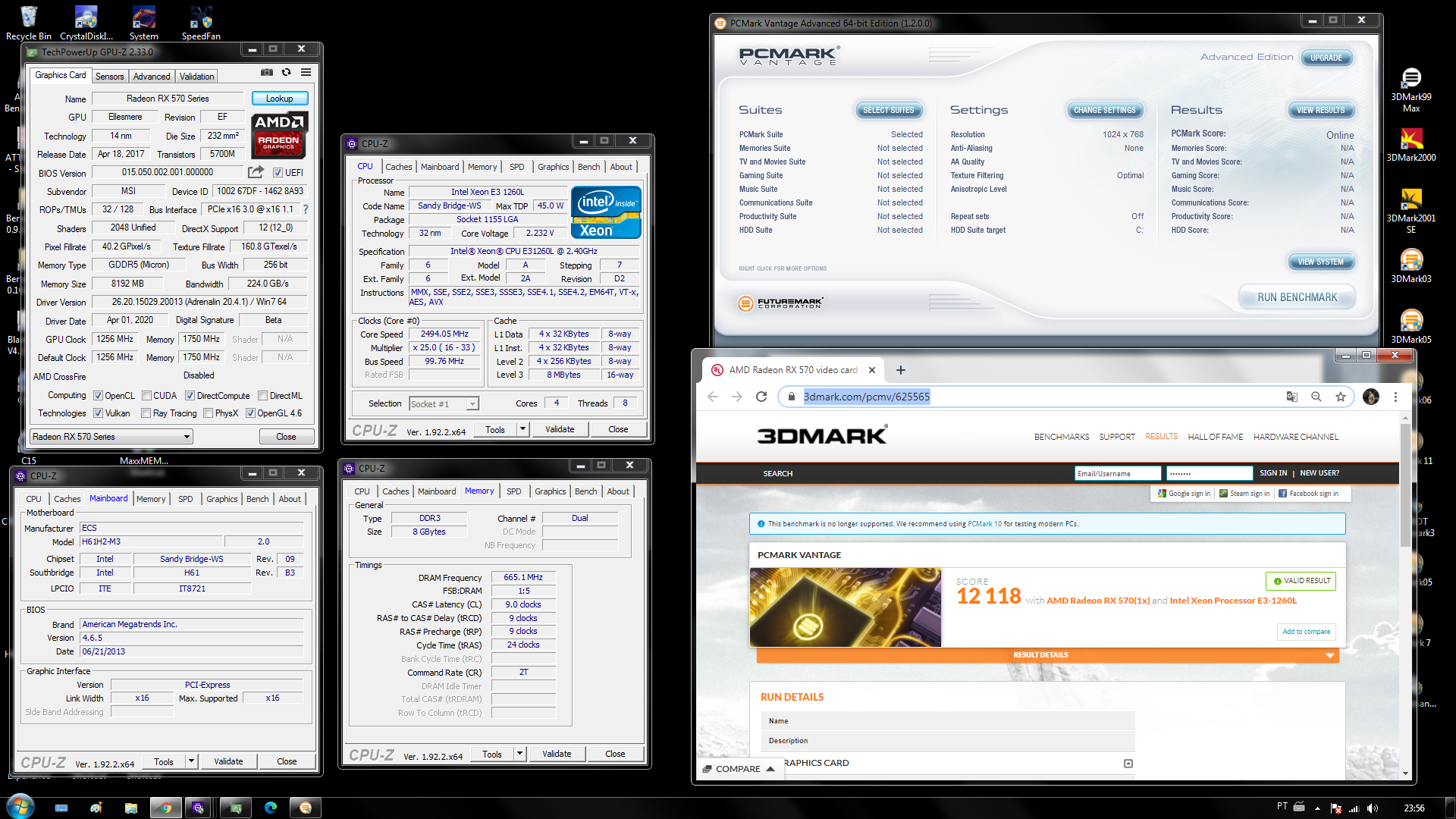Open the SpeedFan desktop icon

[x=201, y=23]
